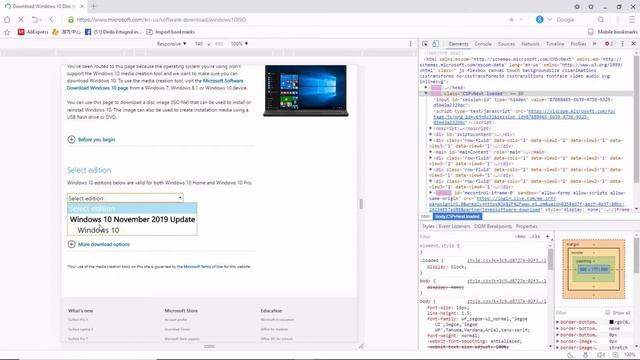This screenshot has height=360, width=640.
Task: Expand the div skiptocontent node
Action: [x=431, y=134]
